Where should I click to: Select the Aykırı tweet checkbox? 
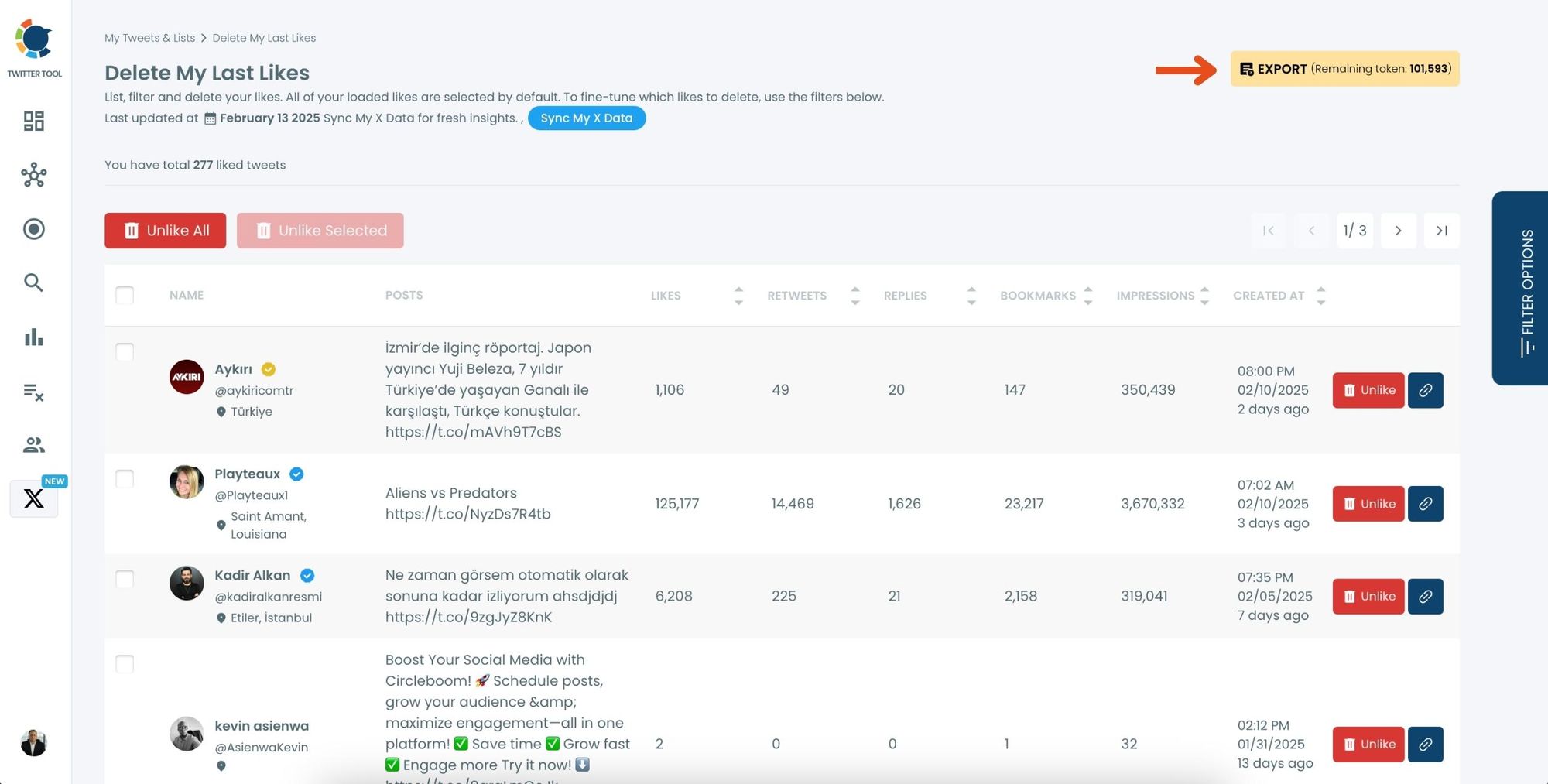tap(125, 352)
